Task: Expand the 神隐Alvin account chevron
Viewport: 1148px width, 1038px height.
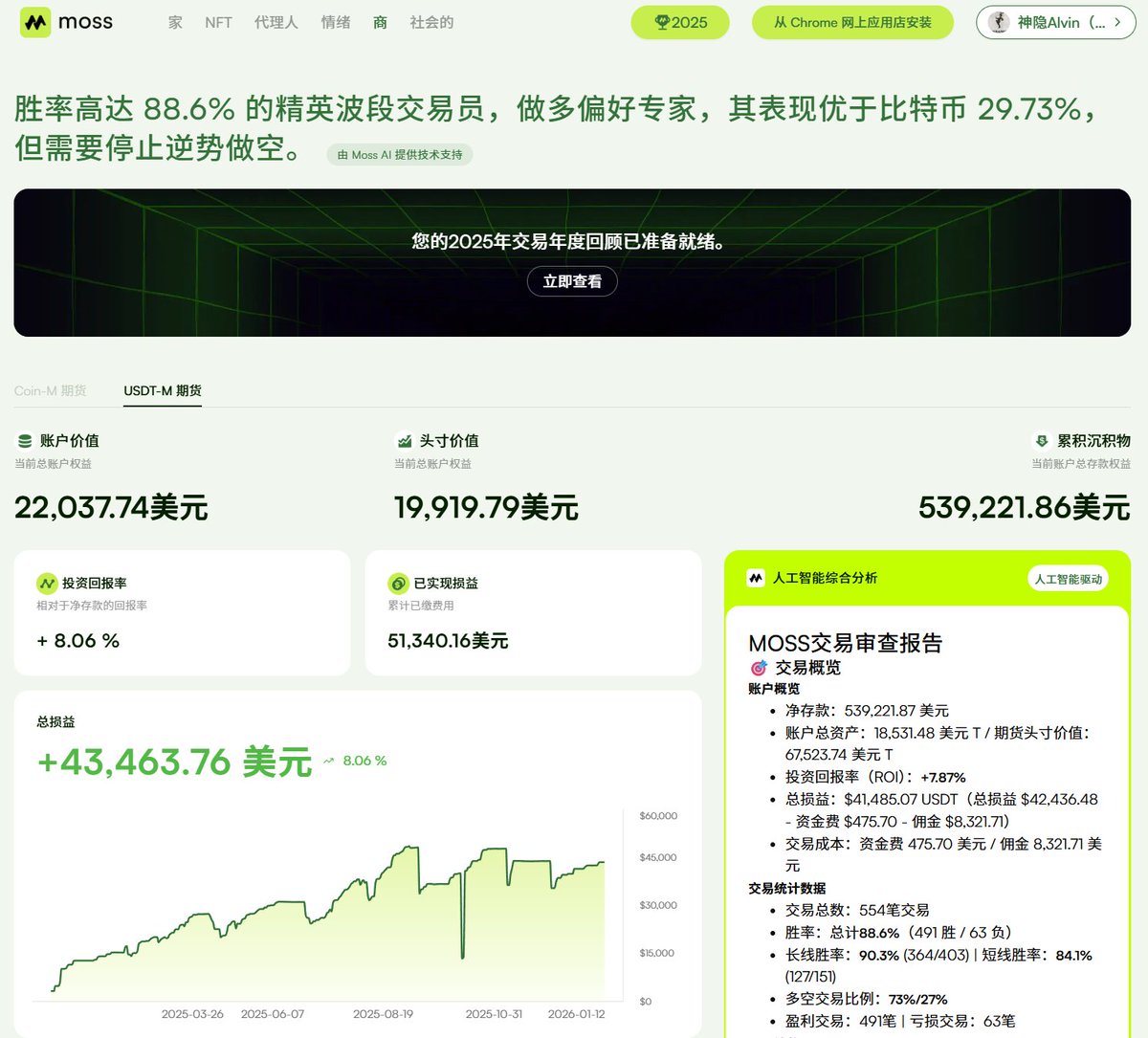Action: pos(1117,22)
